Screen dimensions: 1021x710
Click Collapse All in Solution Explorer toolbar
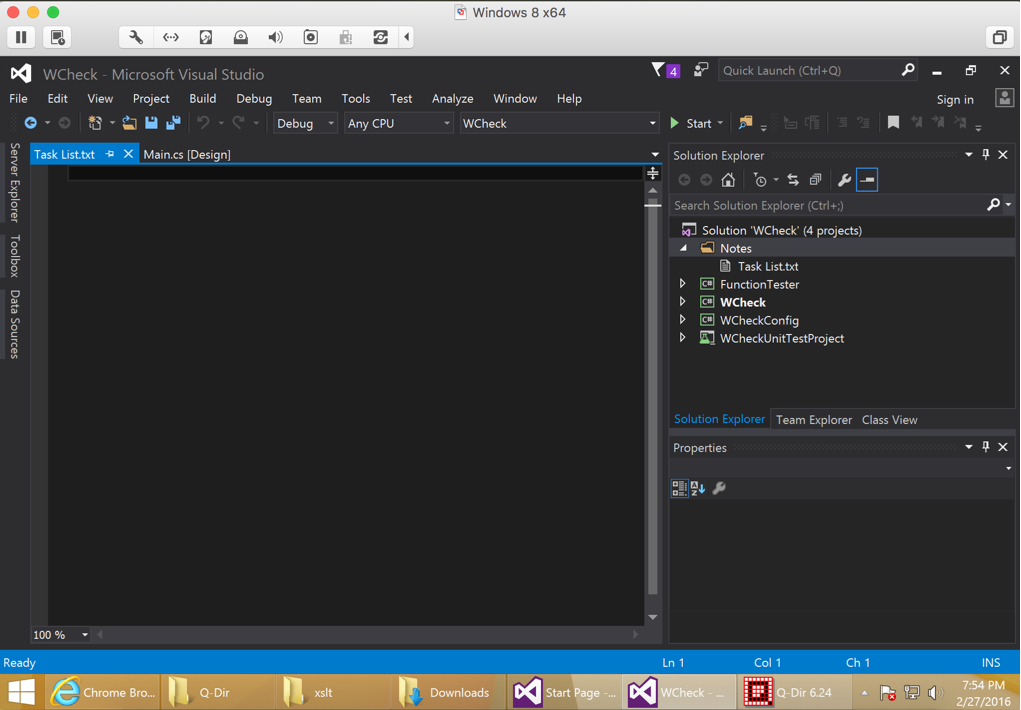tap(815, 180)
